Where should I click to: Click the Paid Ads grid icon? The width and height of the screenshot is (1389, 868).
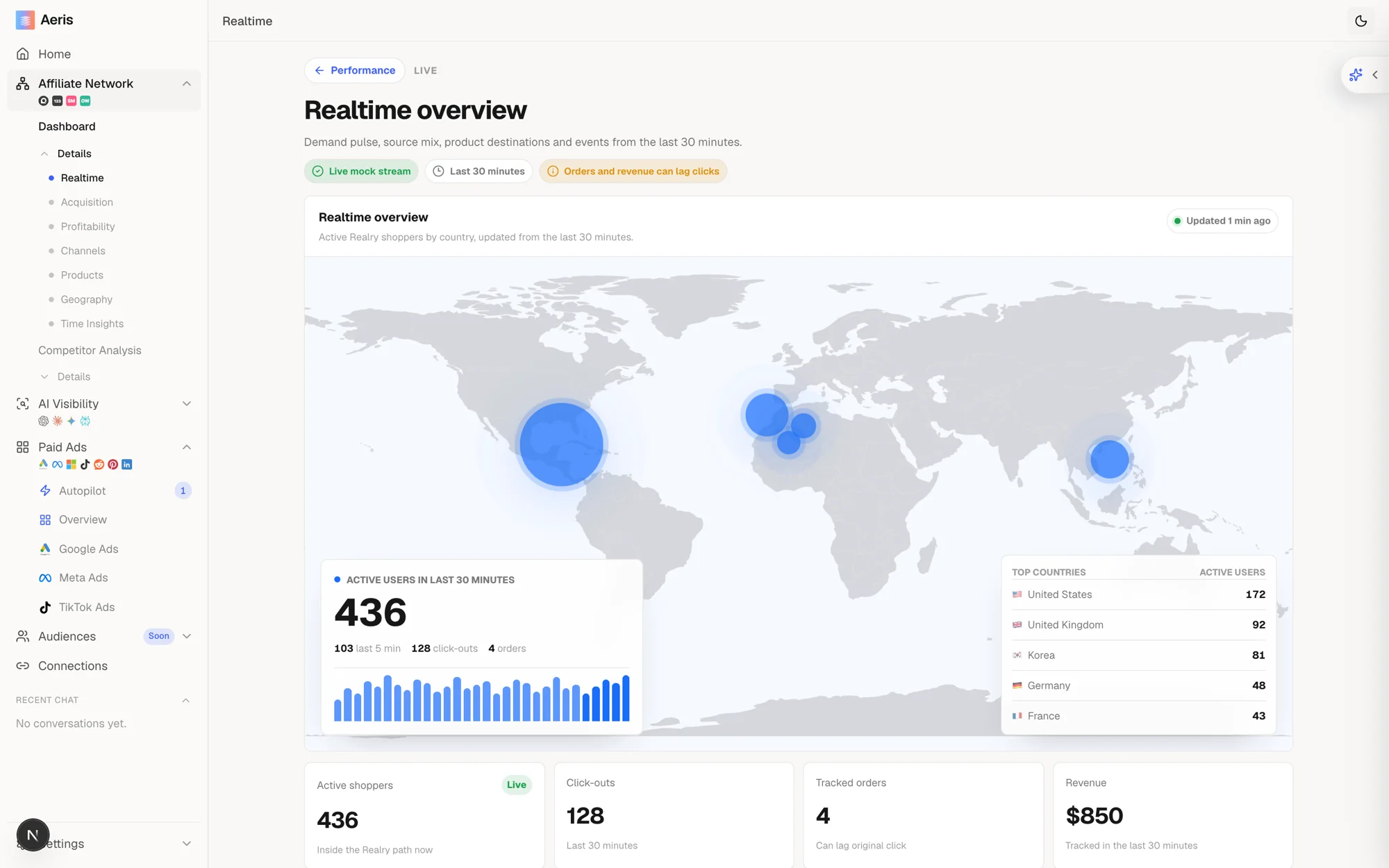[x=23, y=447]
